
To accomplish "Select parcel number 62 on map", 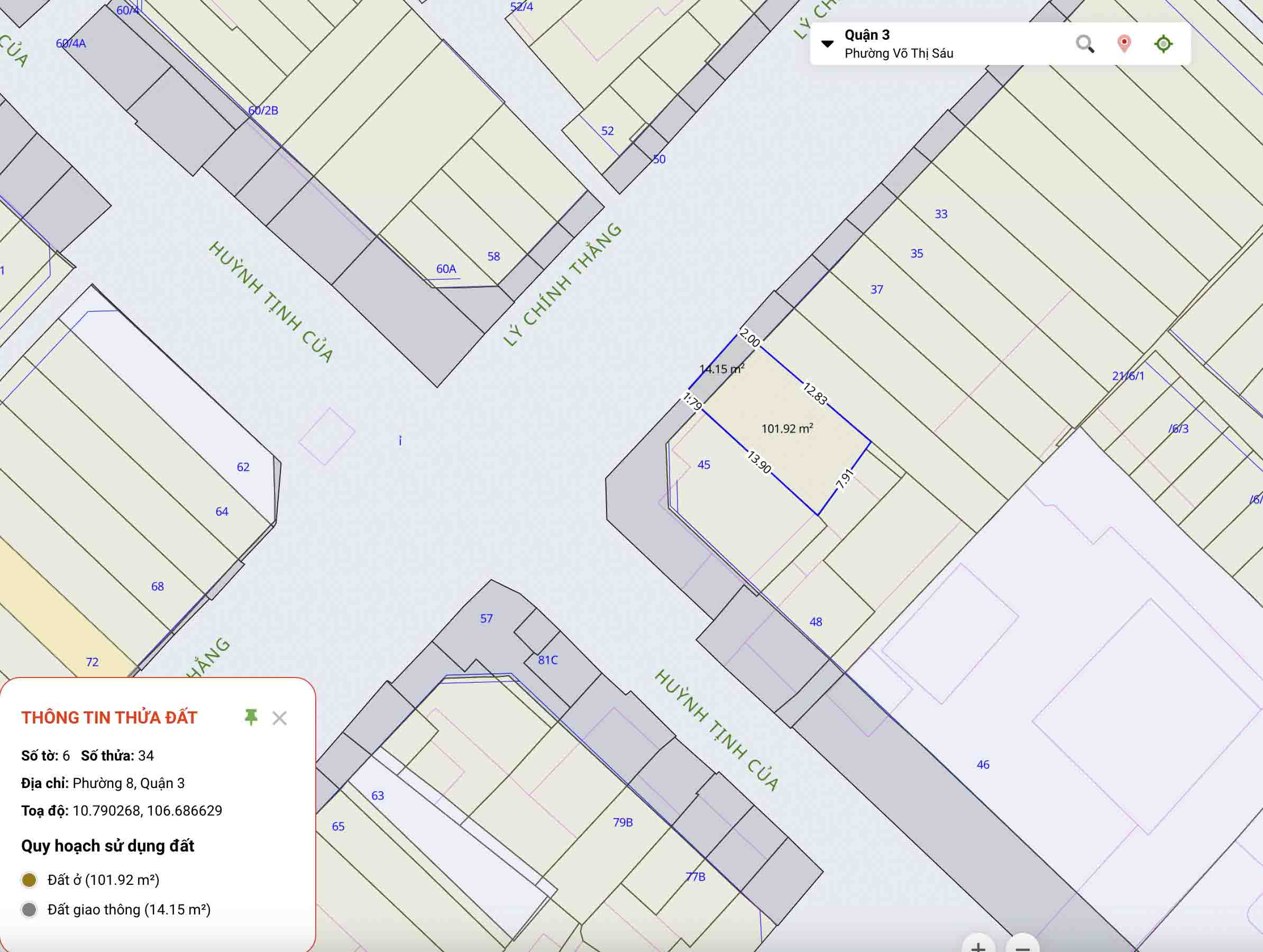I will (x=243, y=467).
